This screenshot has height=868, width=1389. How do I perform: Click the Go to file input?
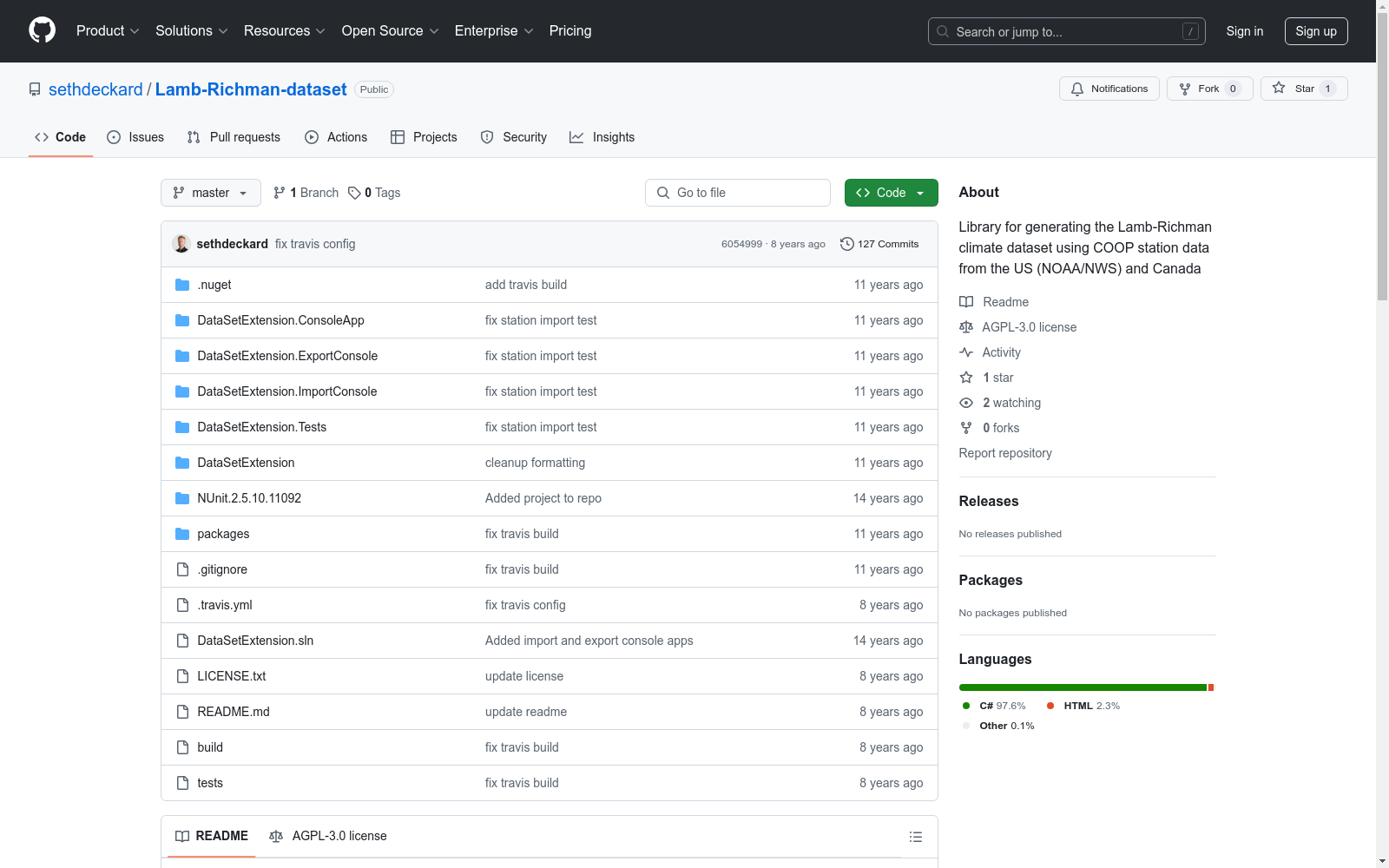tap(738, 193)
